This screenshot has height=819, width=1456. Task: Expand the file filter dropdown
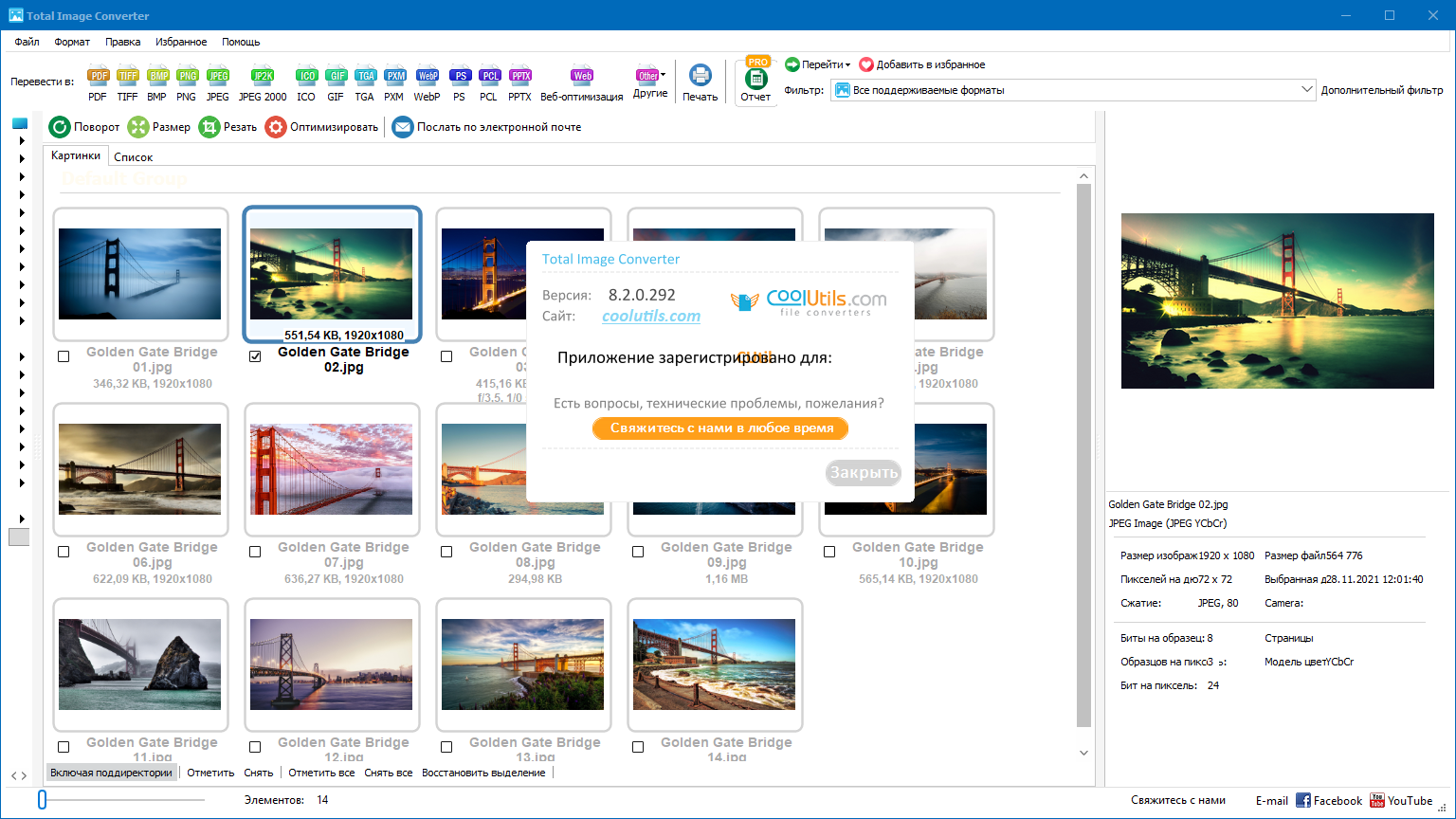pos(1307,90)
